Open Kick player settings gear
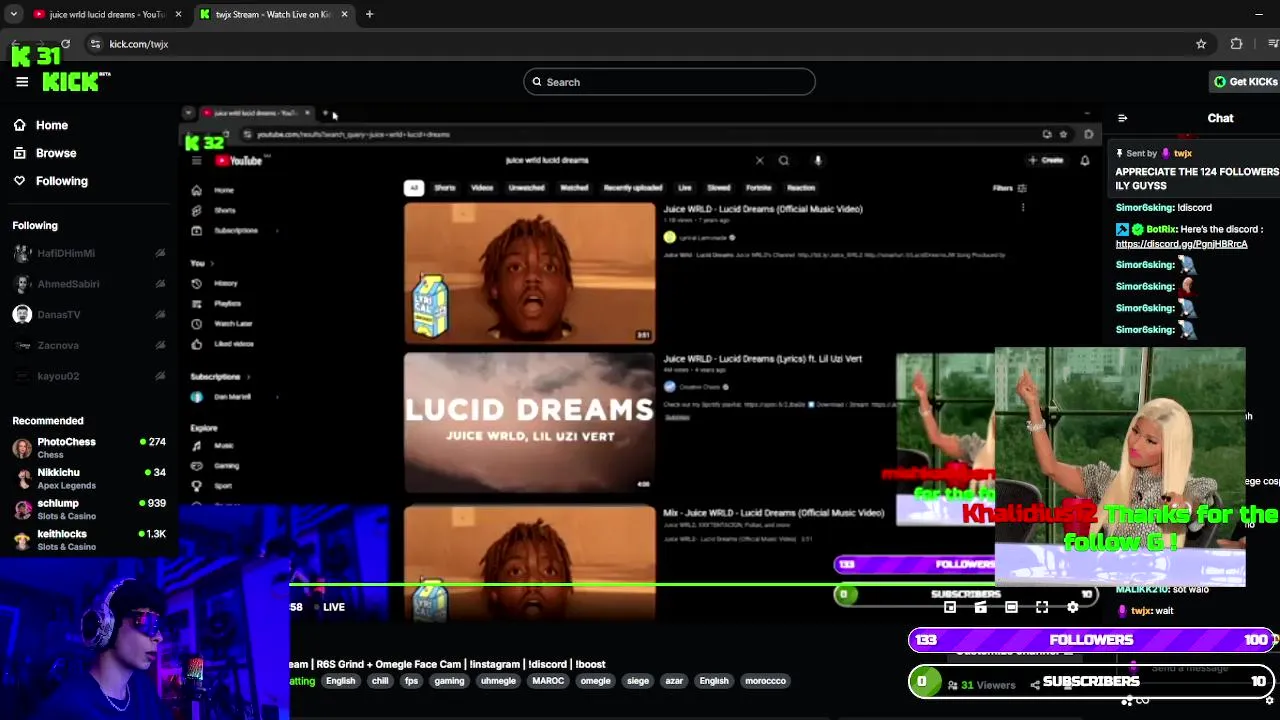 click(x=1073, y=607)
